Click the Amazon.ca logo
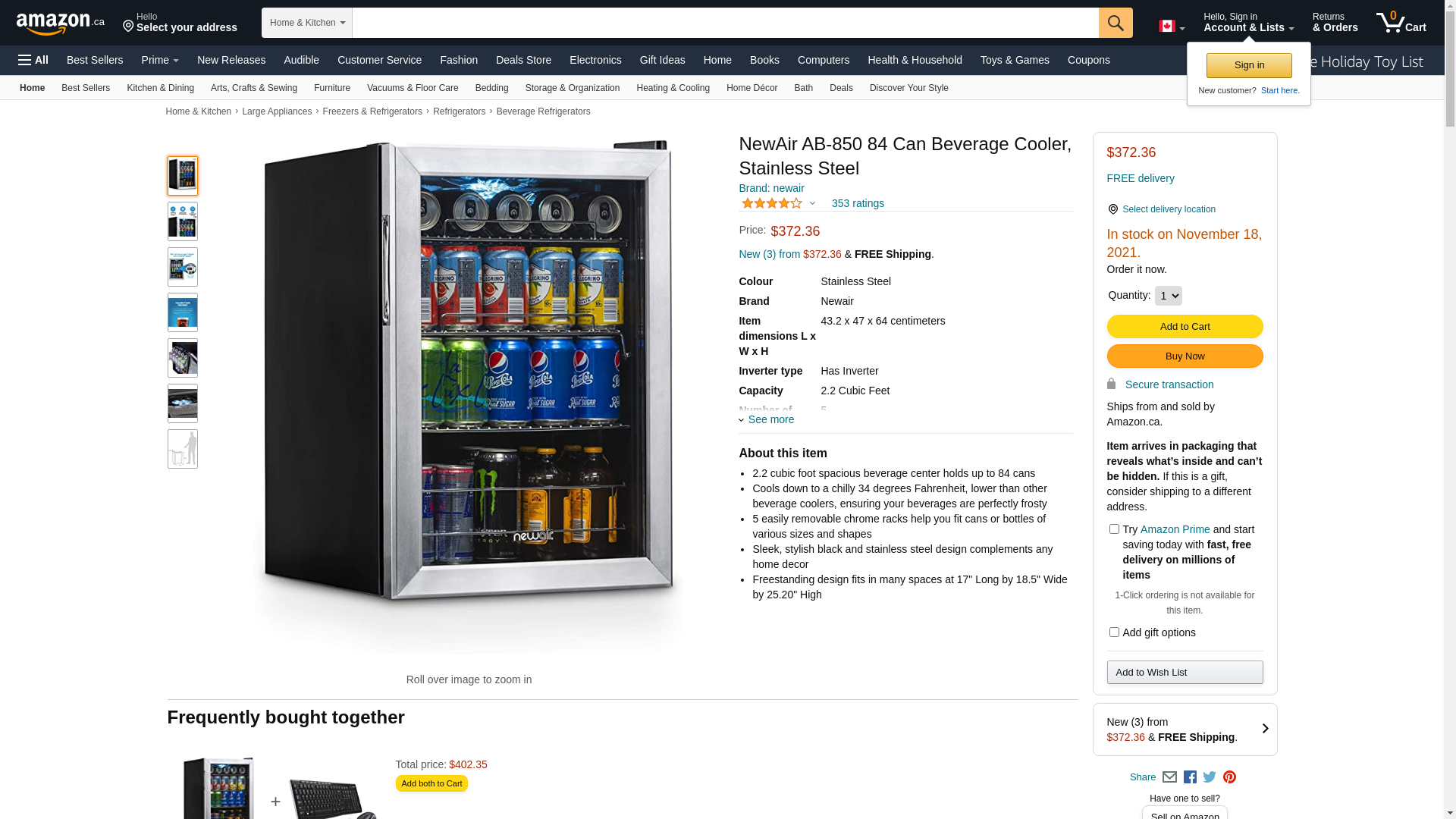 pyautogui.click(x=61, y=24)
